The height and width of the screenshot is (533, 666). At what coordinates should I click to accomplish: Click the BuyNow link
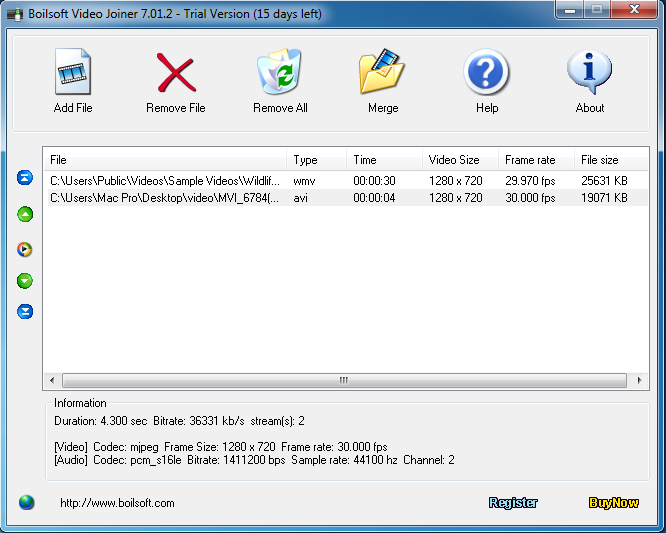coord(613,502)
